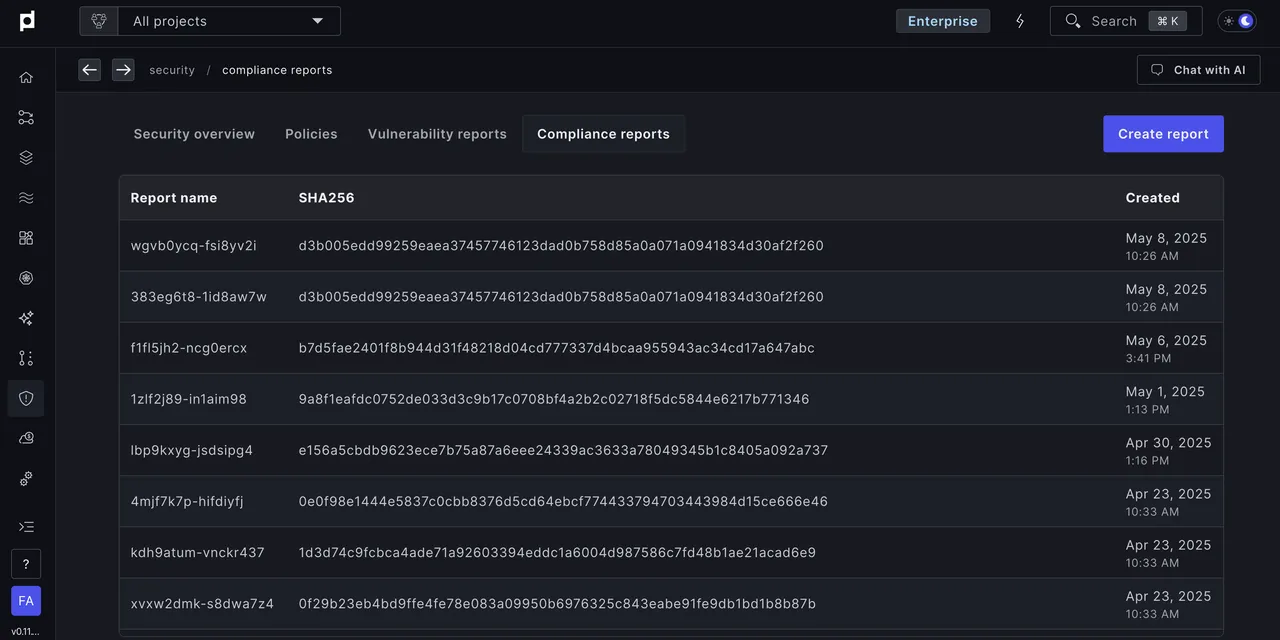Click the lightning bolt icon in header

click(1020, 21)
